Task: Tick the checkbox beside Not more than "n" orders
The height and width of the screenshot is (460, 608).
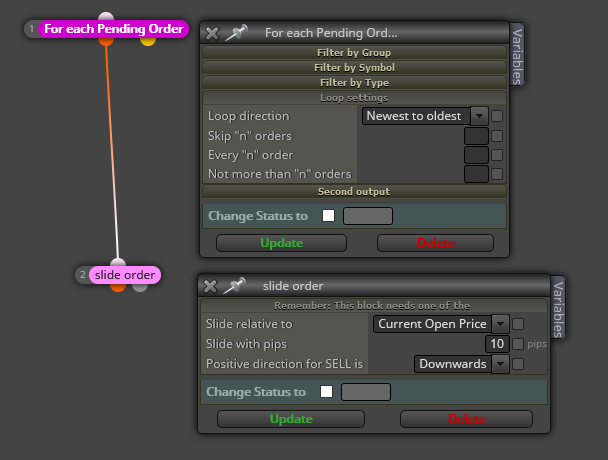Action: pyautogui.click(x=497, y=174)
